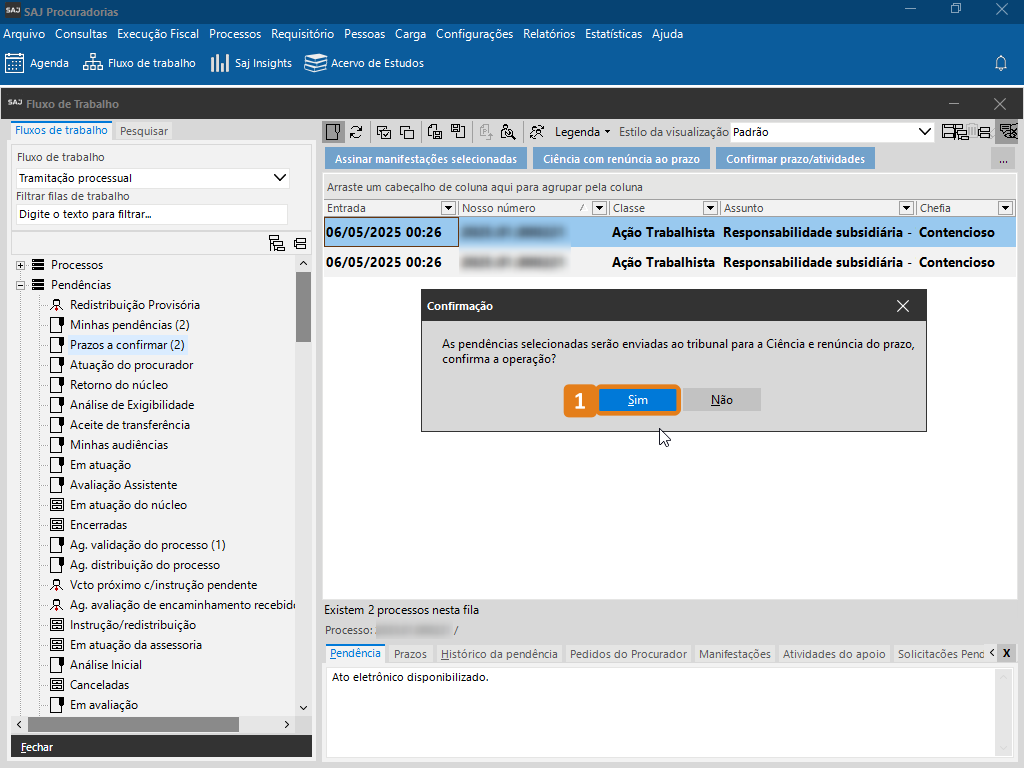The height and width of the screenshot is (768, 1024).
Task: Click Vcto próximo c/instrução pendente icon
Action: point(57,585)
